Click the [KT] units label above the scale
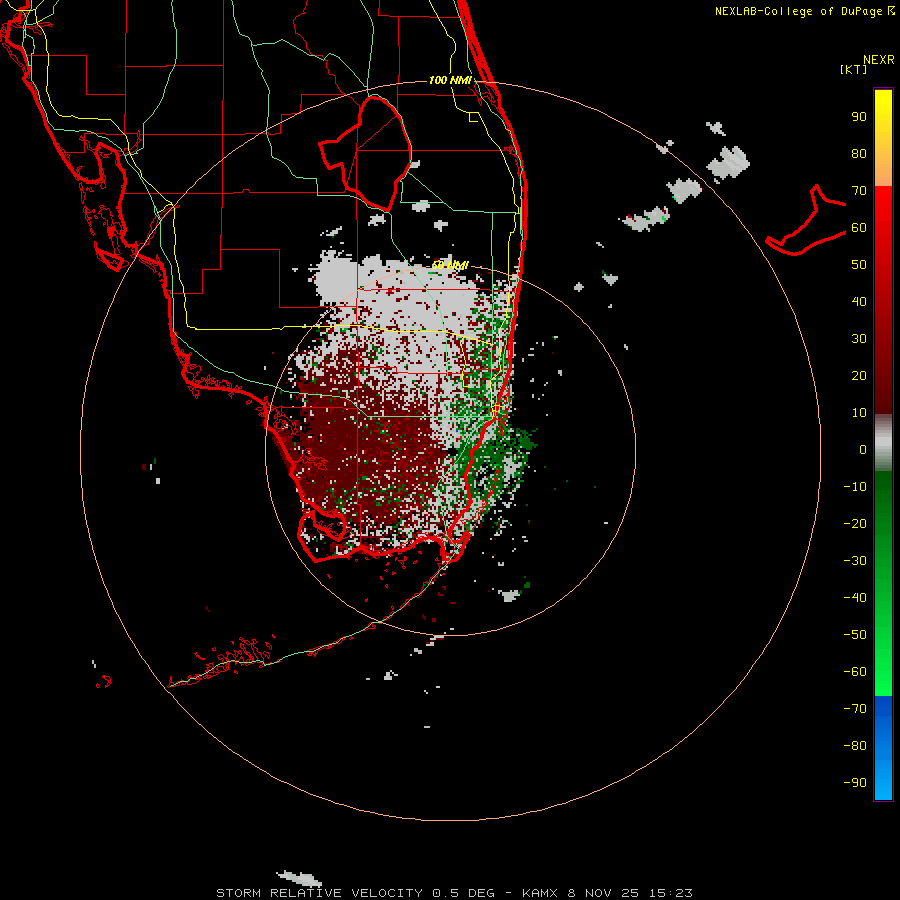900x900 pixels. pos(853,69)
